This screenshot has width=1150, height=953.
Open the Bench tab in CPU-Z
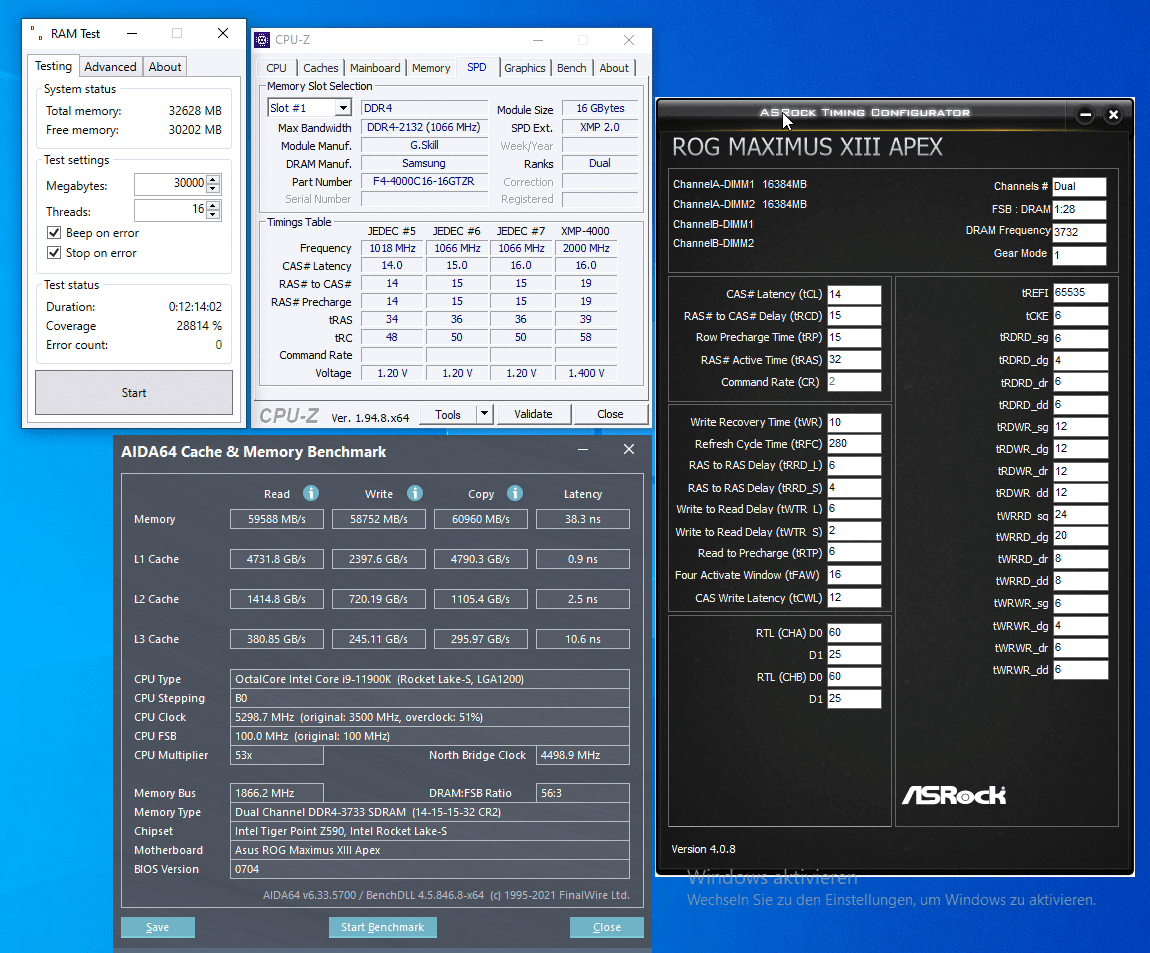pos(571,67)
